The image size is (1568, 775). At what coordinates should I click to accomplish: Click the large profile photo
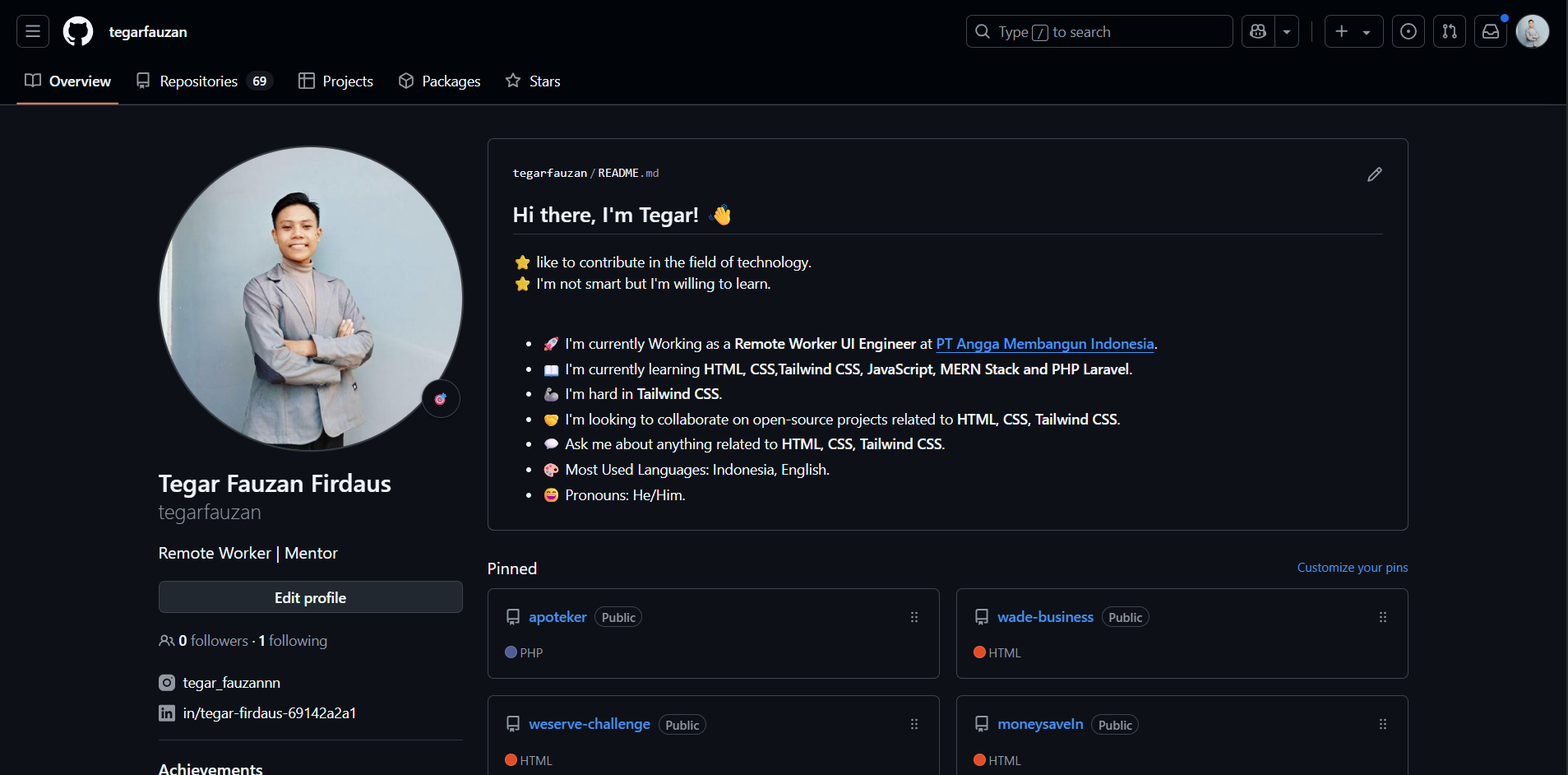coord(311,299)
